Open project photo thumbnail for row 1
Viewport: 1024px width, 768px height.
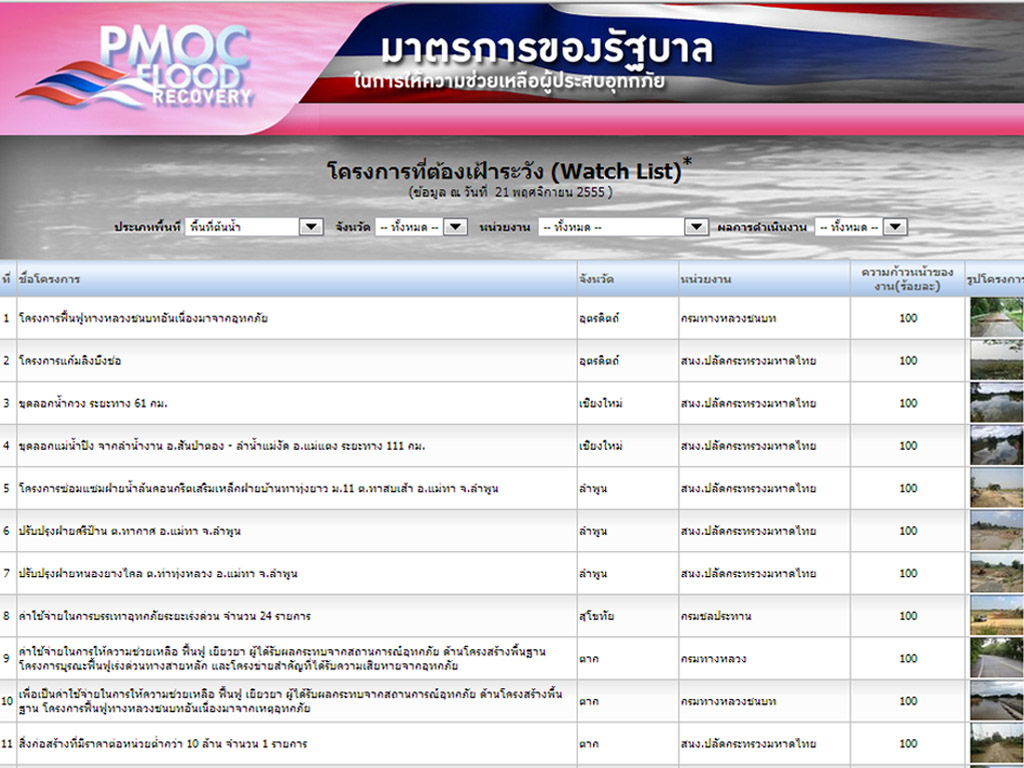pos(996,318)
